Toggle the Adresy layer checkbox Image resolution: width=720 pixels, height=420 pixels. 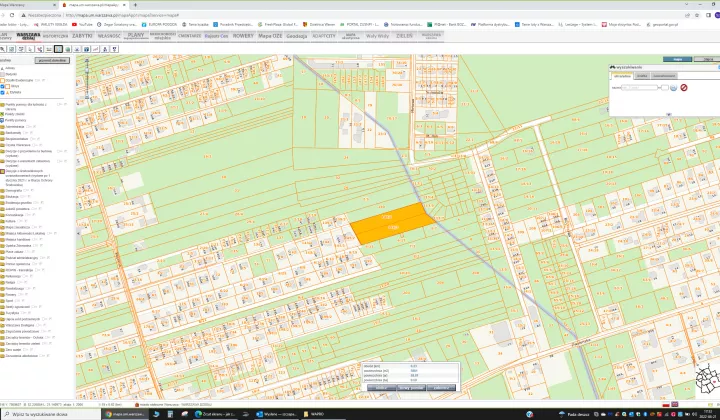click(3, 67)
